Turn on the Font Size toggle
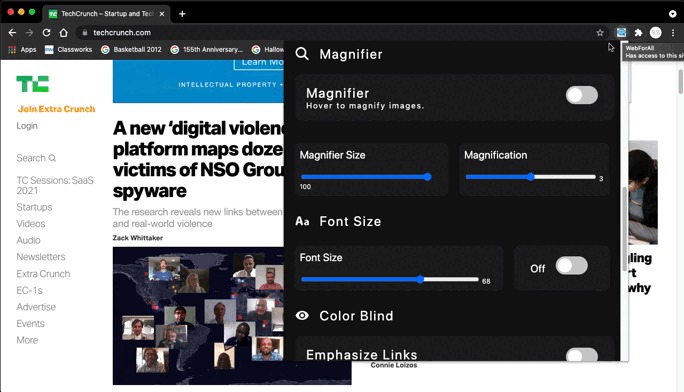 (x=571, y=266)
